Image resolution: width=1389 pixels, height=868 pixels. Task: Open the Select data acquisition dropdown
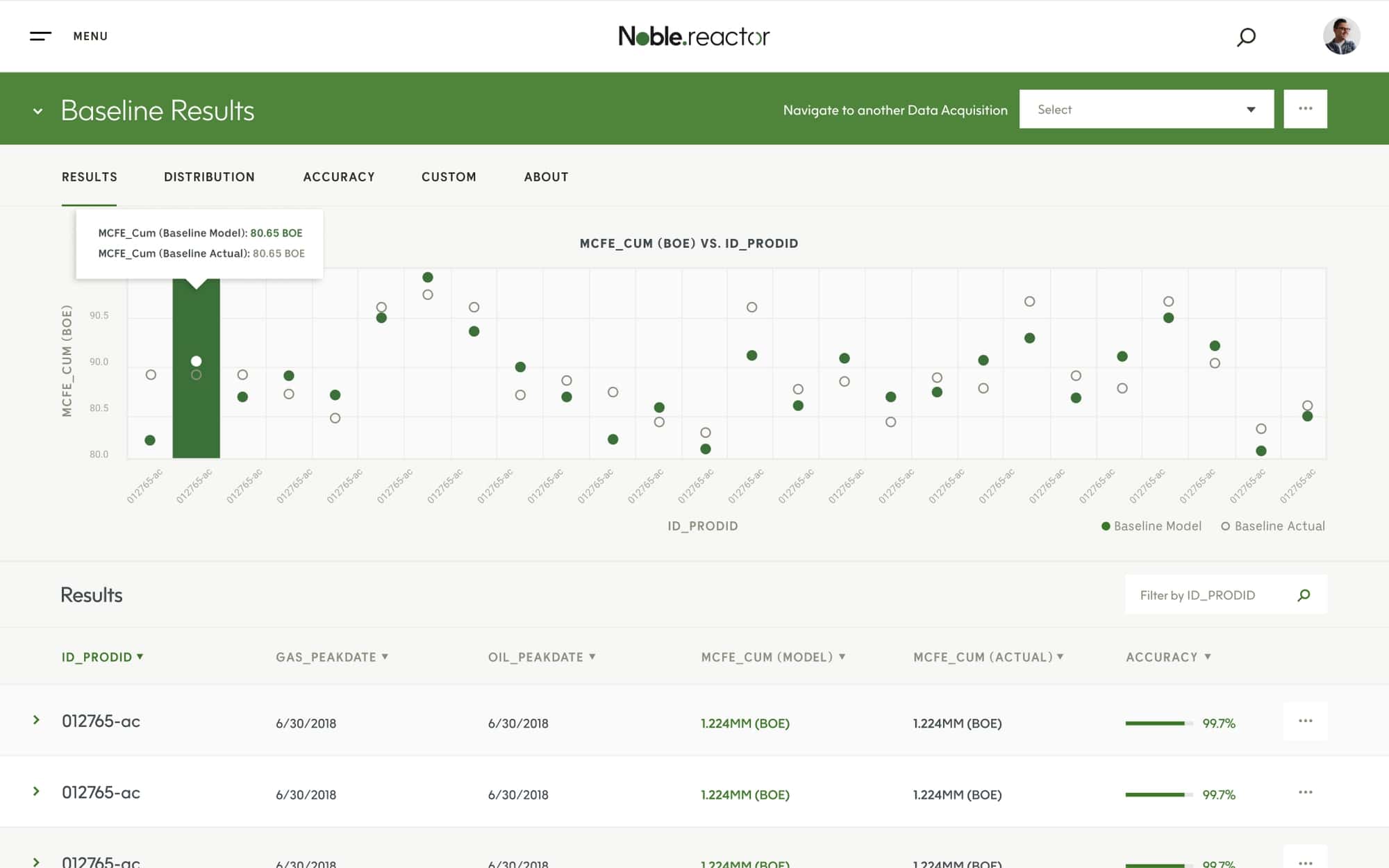point(1146,109)
